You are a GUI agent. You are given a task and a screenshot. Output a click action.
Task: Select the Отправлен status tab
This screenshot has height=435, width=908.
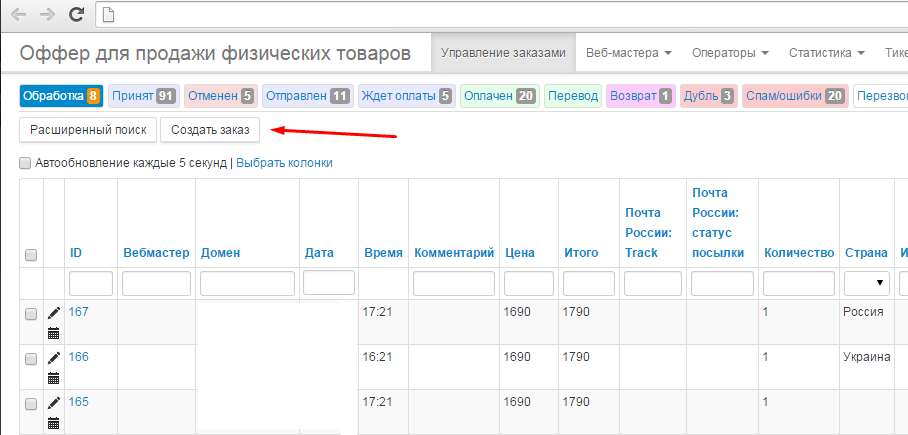(306, 96)
